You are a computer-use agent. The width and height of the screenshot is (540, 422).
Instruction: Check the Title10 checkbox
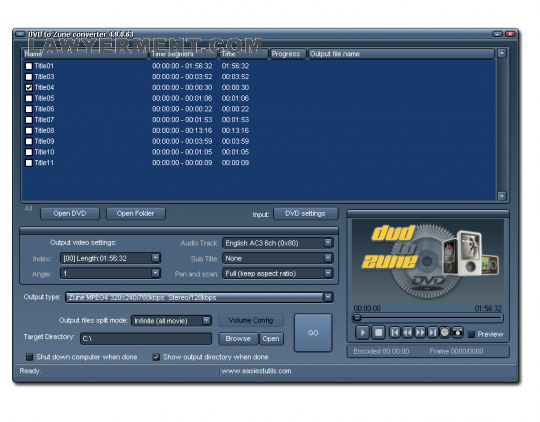(29, 152)
